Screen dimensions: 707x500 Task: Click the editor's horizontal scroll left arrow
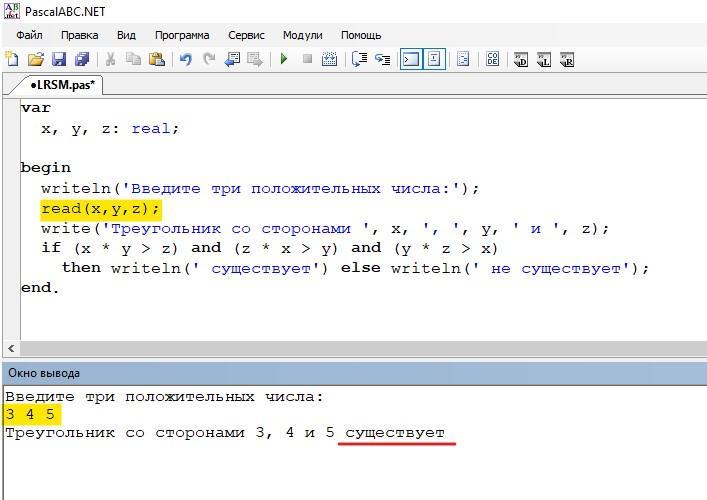tap(11, 348)
